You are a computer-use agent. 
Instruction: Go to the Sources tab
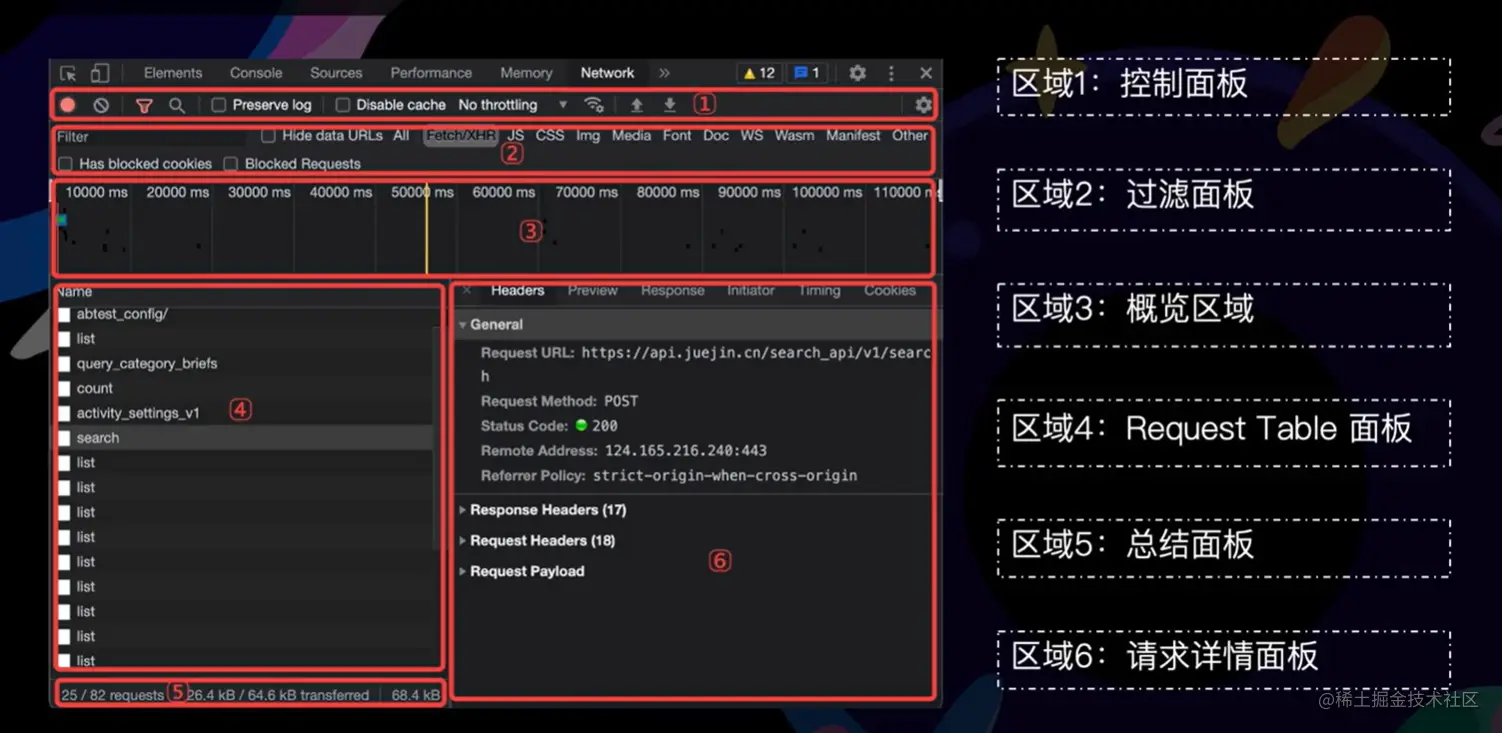click(x=336, y=73)
